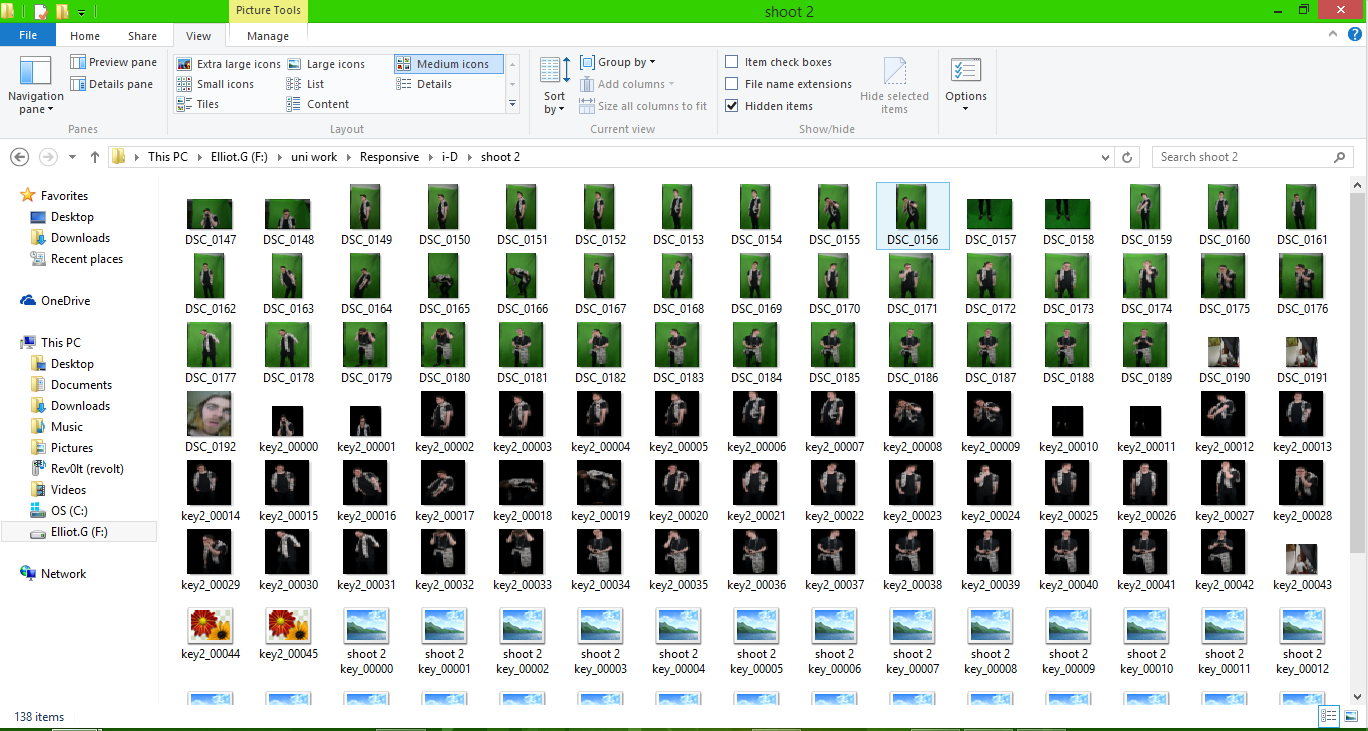The width and height of the screenshot is (1368, 731).
Task: Open the File menu tab
Action: pyautogui.click(x=28, y=35)
